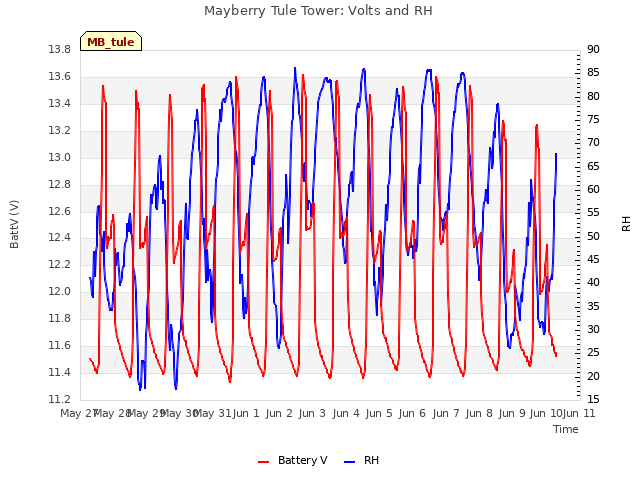640x480 pixels.
Task: Click the 13.0 tick on the BattV axis
Action: (60, 158)
